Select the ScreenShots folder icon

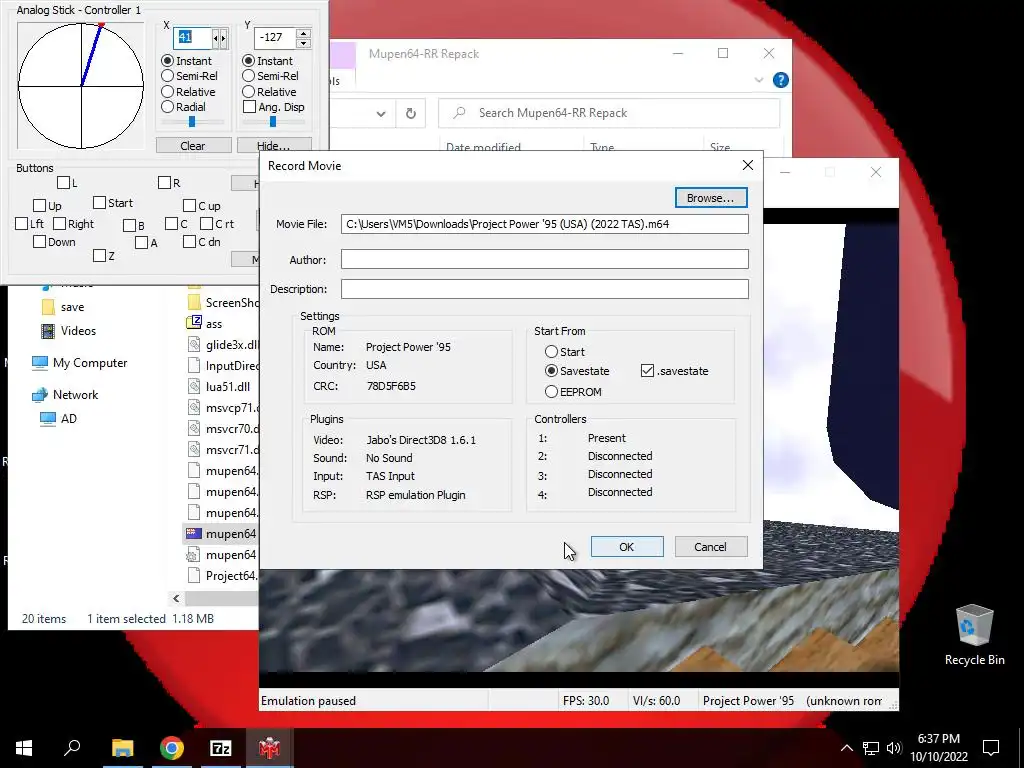[194, 302]
